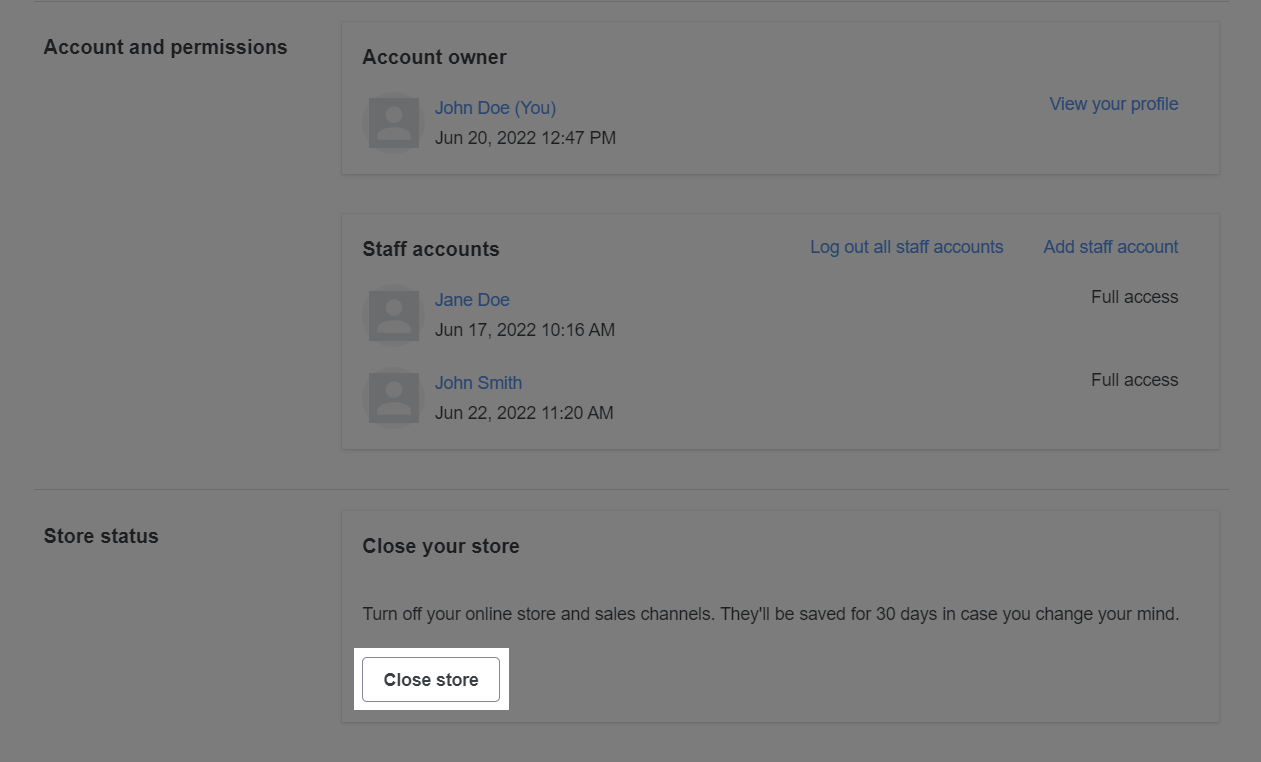The width and height of the screenshot is (1261, 762).
Task: Click the Account and permissions section title
Action: (165, 48)
